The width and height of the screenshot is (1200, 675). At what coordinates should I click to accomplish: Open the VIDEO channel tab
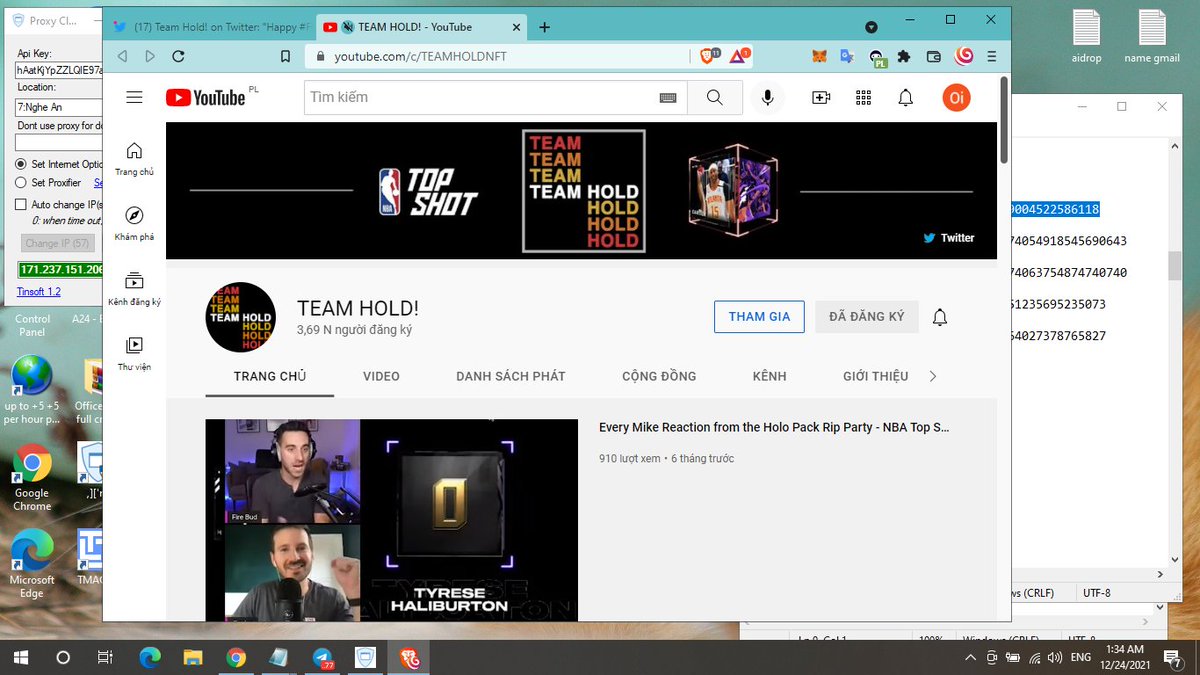point(381,376)
